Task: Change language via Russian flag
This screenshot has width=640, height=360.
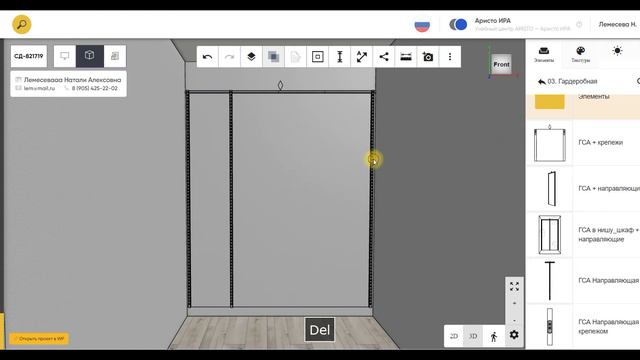Action: (422, 25)
